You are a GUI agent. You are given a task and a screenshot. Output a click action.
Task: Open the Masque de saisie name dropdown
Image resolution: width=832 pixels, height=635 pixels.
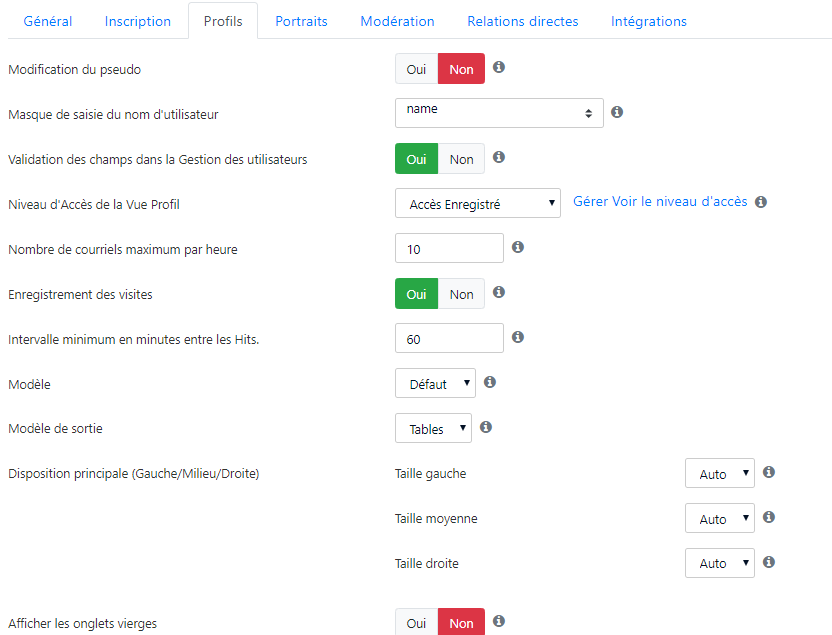click(499, 113)
